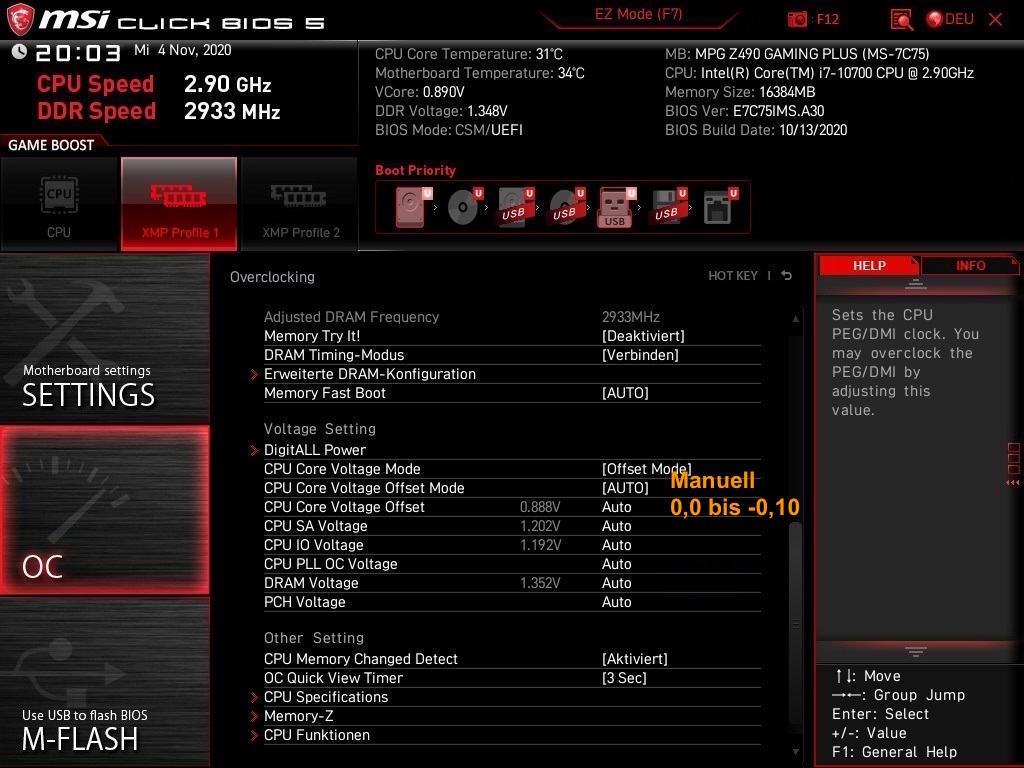1024x768 pixels.
Task: Select Adjusted DRAM Frequency 2933MHz row
Action: 512,317
